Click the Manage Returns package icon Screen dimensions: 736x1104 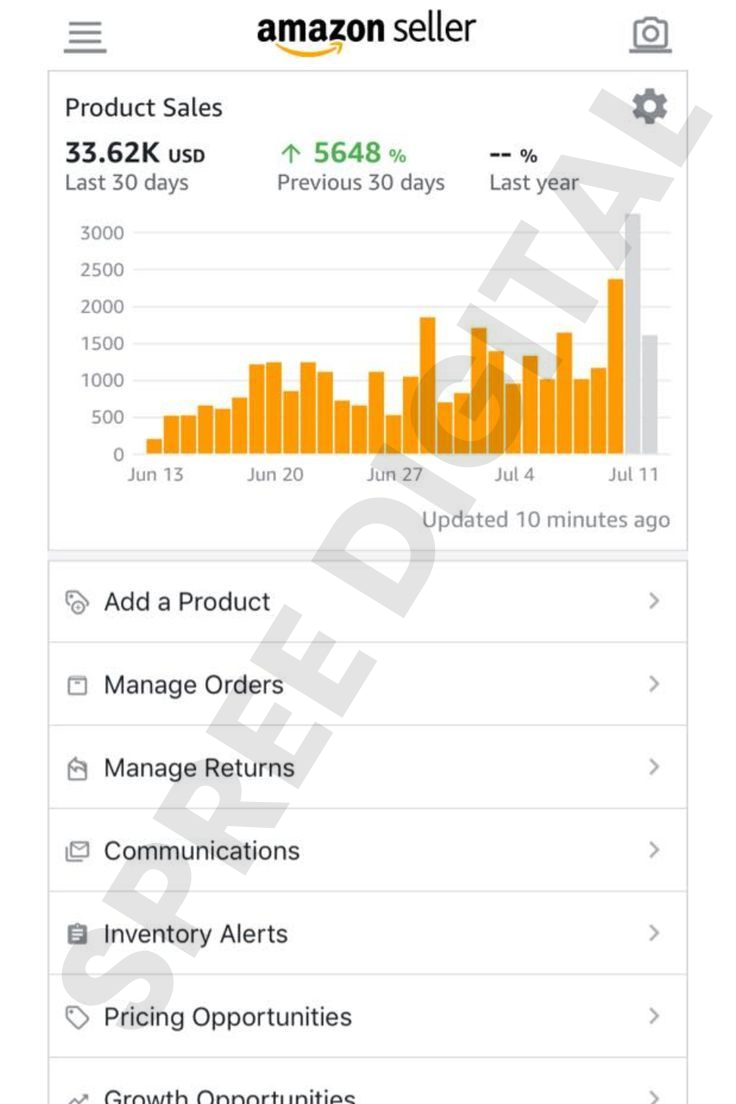click(x=77, y=768)
